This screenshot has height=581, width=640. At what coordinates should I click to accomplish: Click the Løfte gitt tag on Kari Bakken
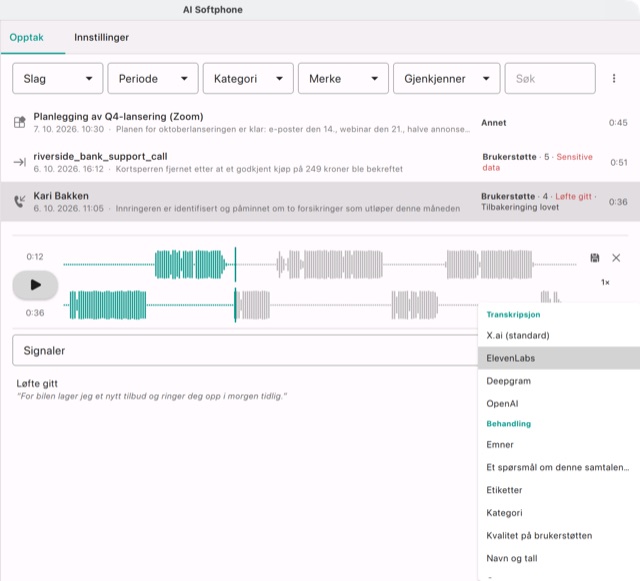point(573,196)
